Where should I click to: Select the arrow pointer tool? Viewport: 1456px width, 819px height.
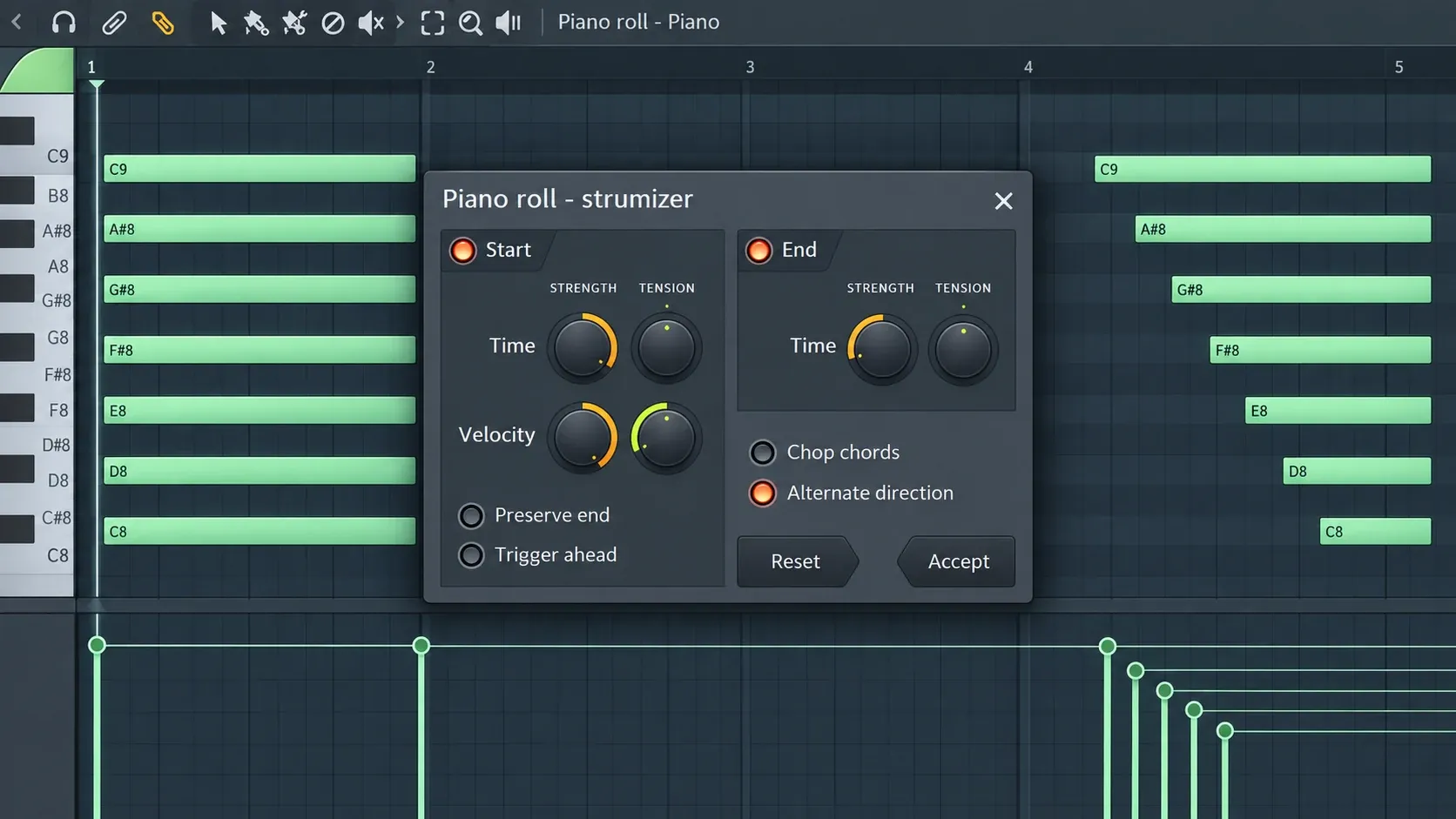(x=218, y=23)
